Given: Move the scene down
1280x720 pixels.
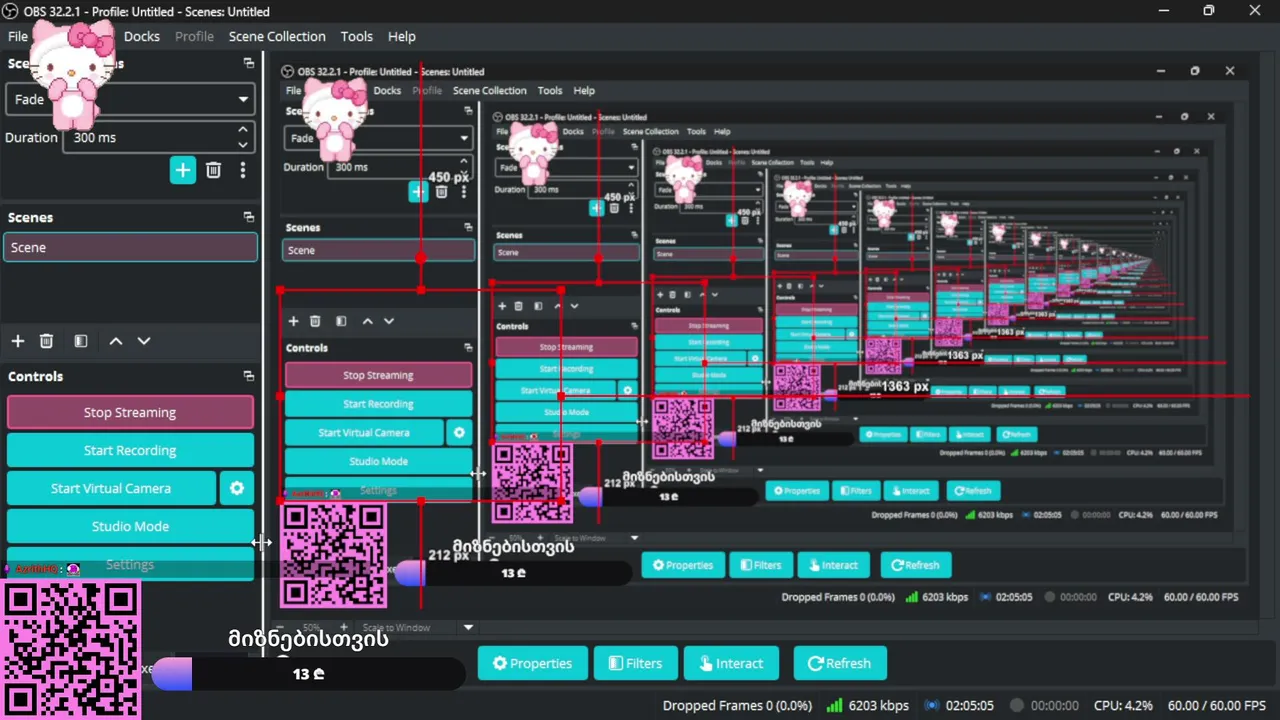Looking at the screenshot, I should click(x=144, y=341).
